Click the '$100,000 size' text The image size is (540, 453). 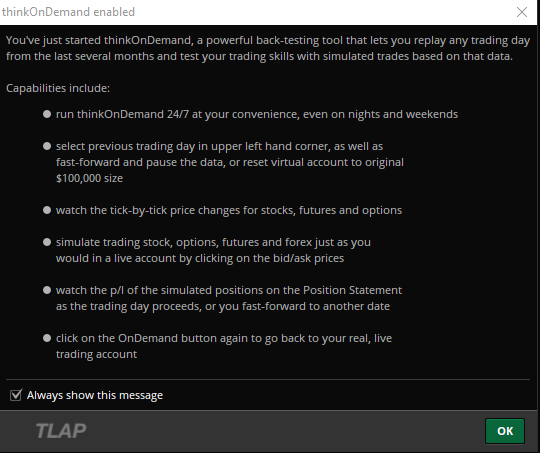pos(90,178)
